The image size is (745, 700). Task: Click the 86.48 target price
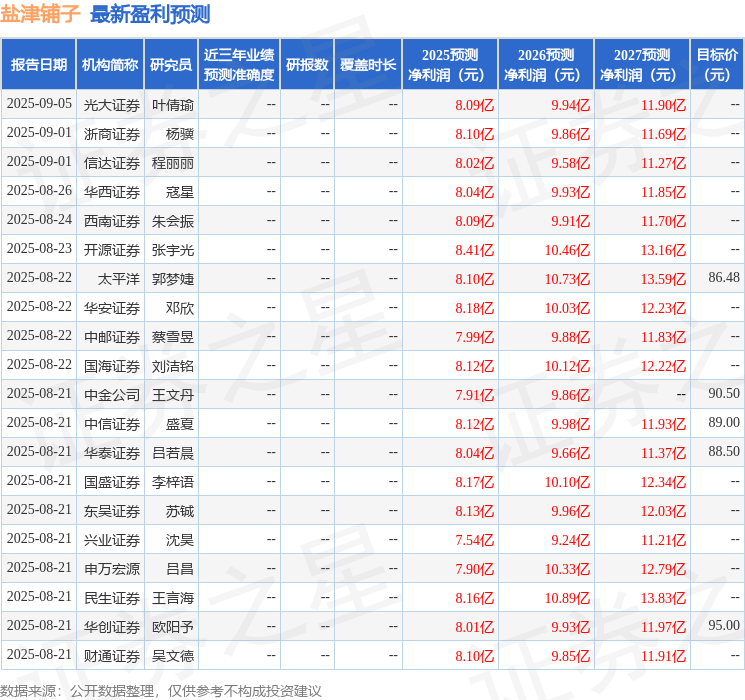(724, 277)
